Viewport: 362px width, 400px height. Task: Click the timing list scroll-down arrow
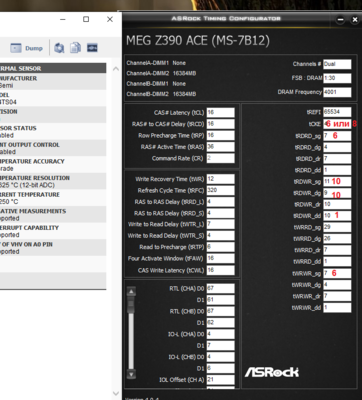click(131, 374)
